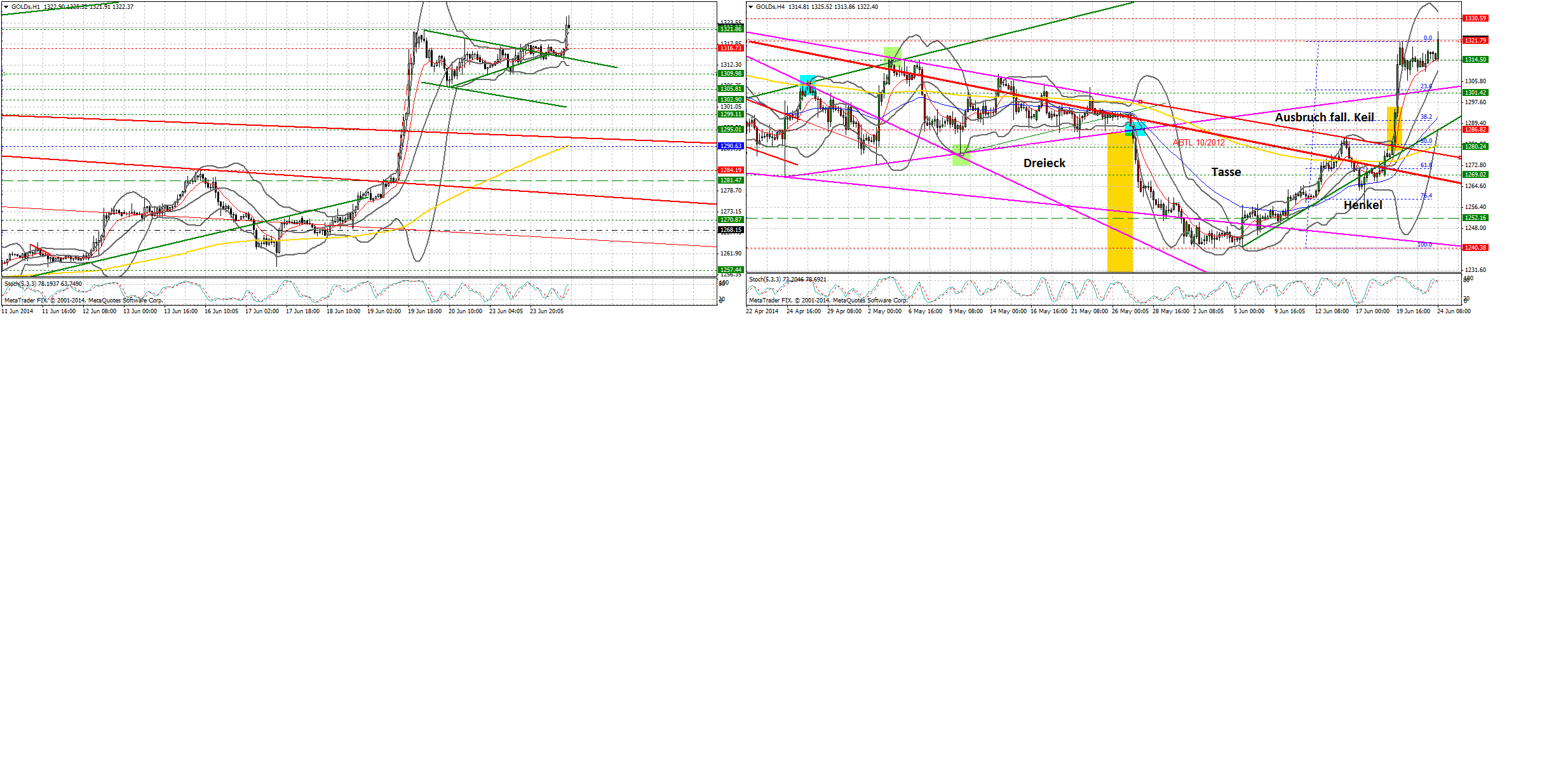Image resolution: width=1568 pixels, height=765 pixels.
Task: Expand the GOLDs,H1 chart header menu
Action: (6, 5)
